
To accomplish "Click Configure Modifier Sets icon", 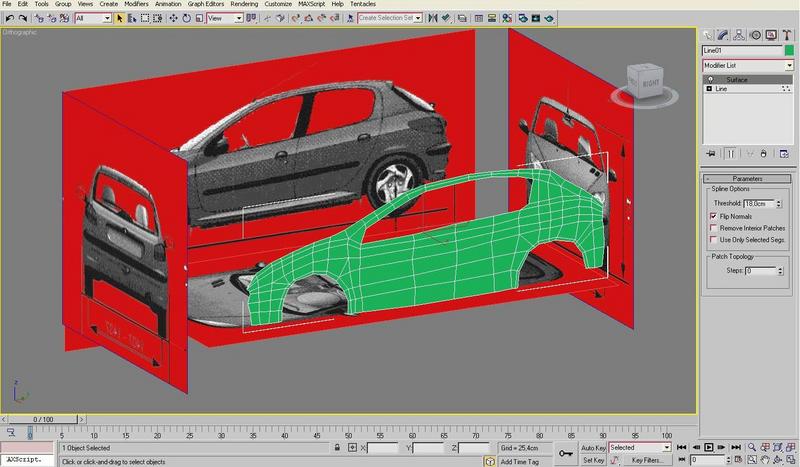I will [x=784, y=154].
